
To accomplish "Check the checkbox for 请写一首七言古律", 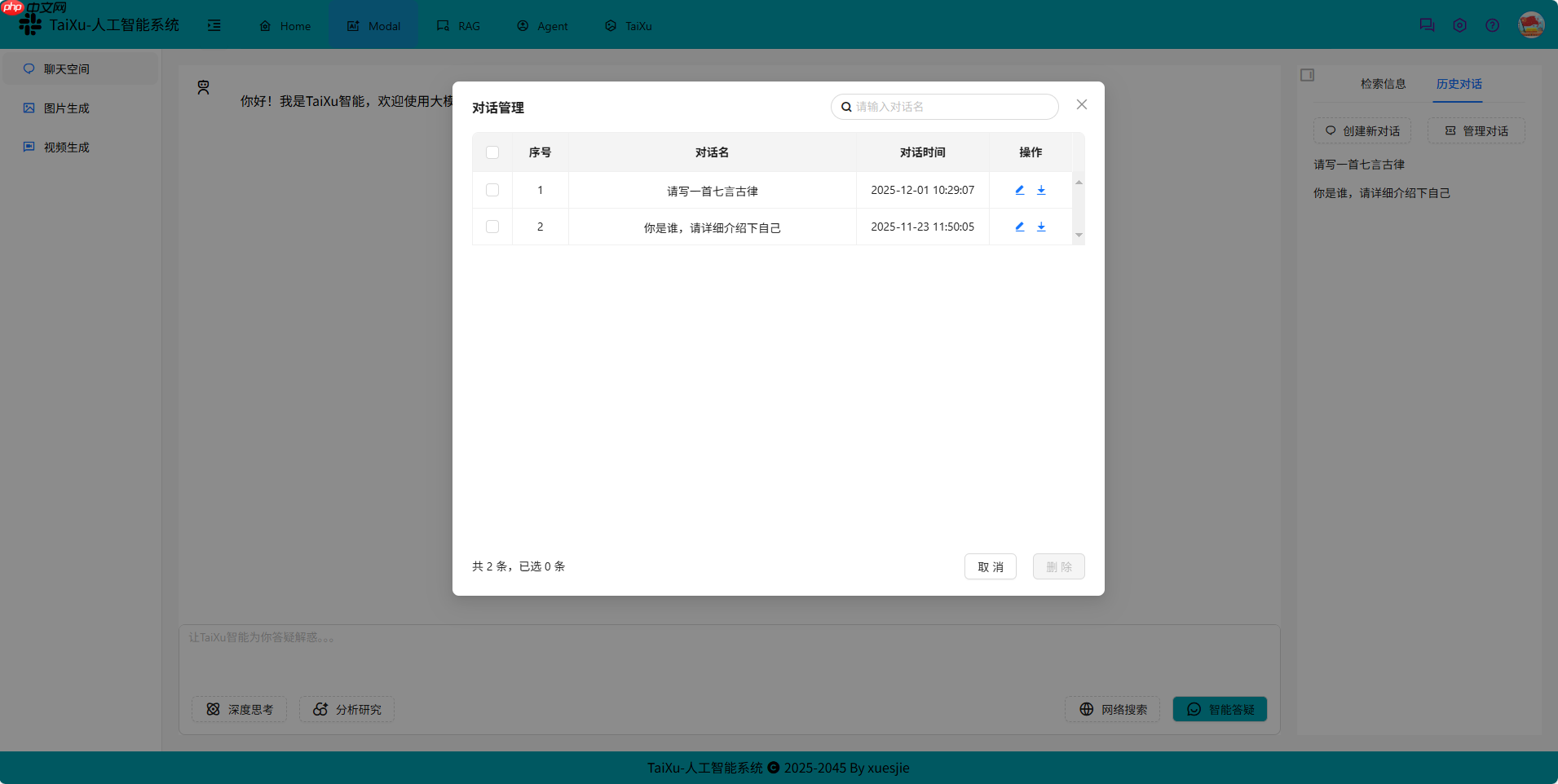I will [x=492, y=190].
